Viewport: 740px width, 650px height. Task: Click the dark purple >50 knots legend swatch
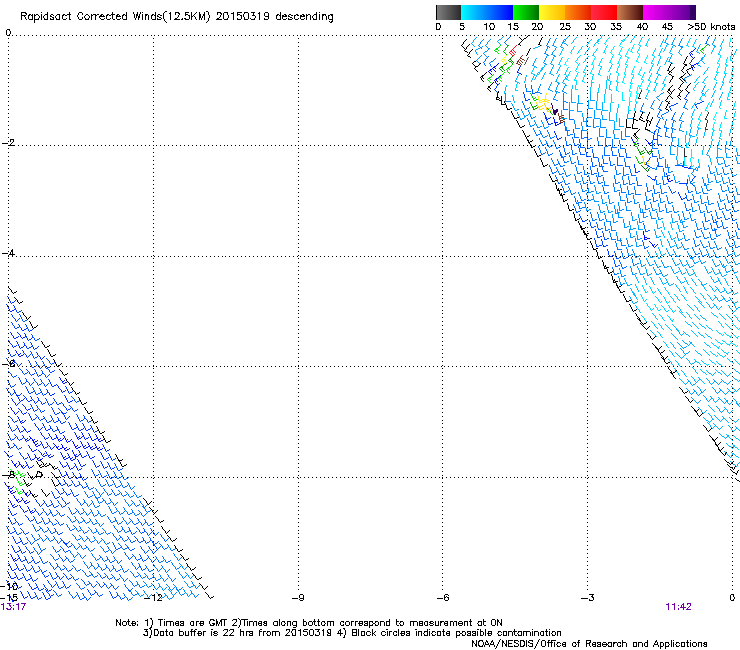tap(692, 12)
